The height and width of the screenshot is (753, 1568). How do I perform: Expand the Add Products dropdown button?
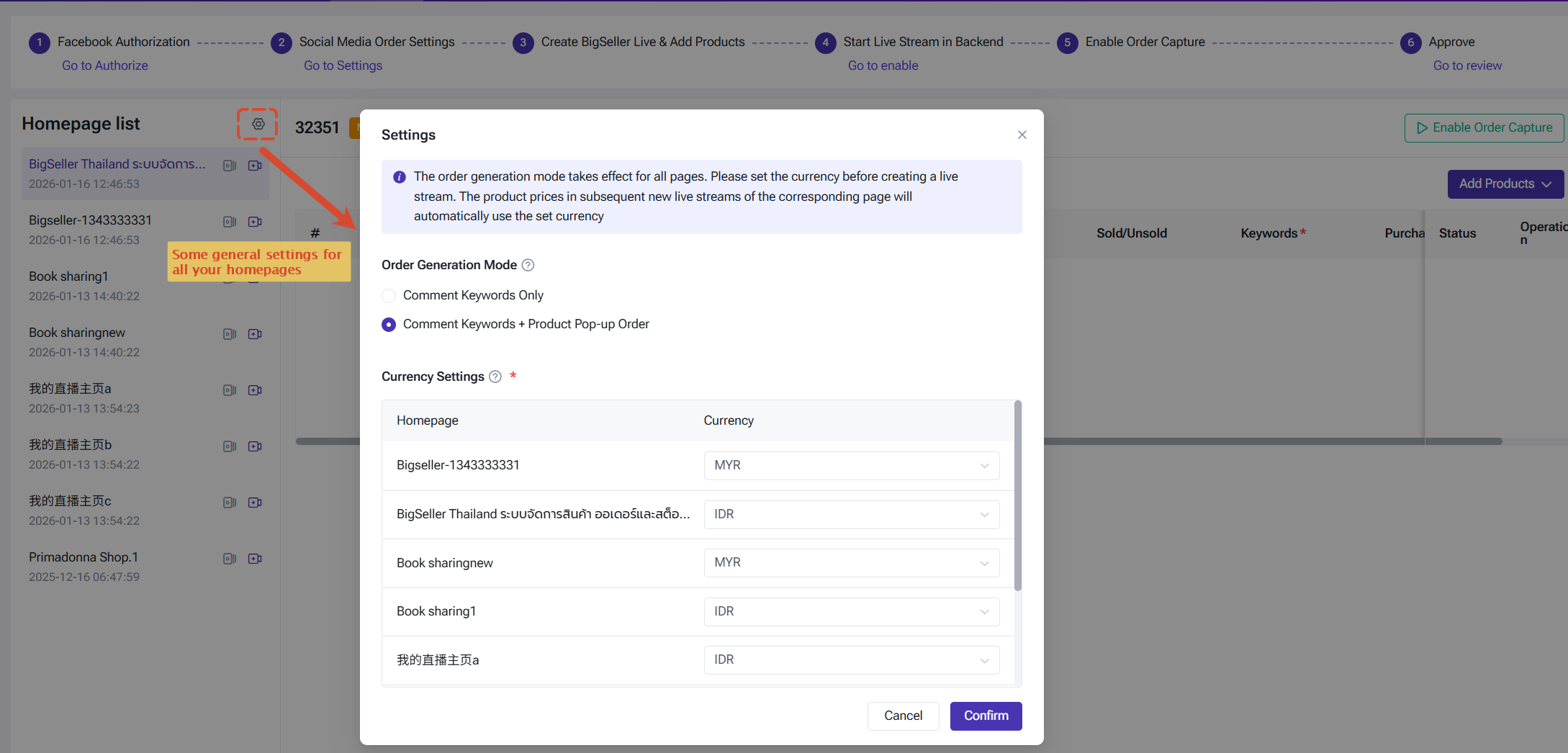pyautogui.click(x=1505, y=184)
